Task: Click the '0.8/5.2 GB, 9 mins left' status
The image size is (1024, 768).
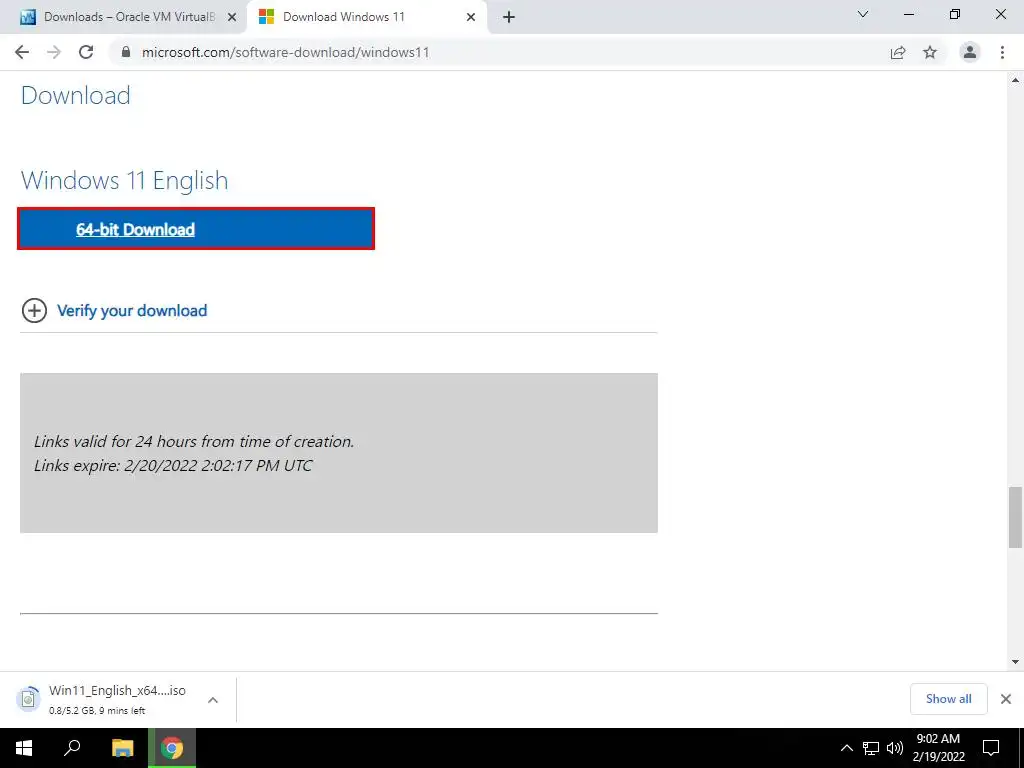Action: click(97, 711)
